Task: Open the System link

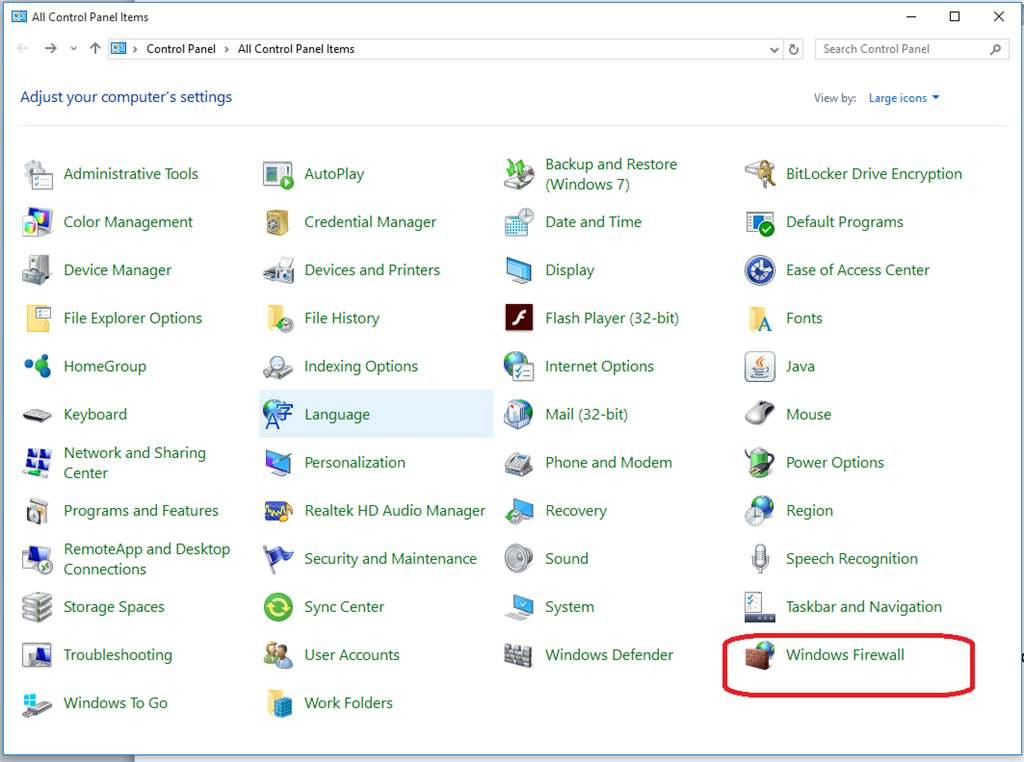Action: point(570,607)
